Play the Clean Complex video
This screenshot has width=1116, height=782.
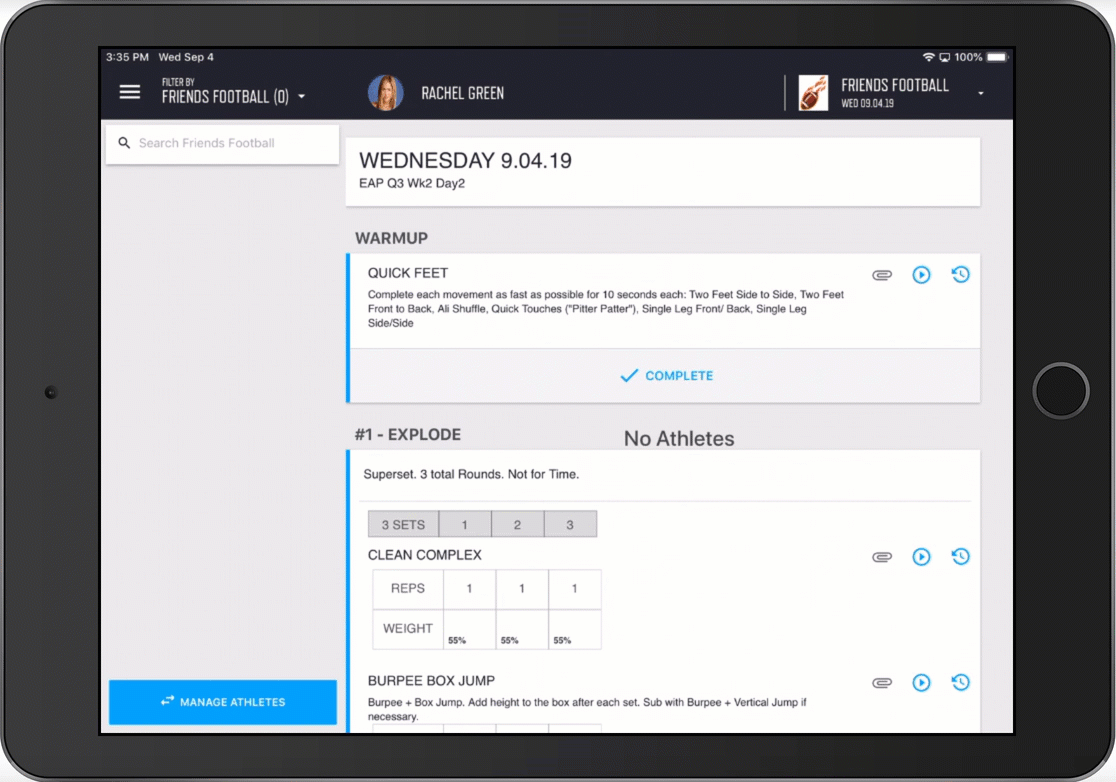pyautogui.click(x=921, y=556)
